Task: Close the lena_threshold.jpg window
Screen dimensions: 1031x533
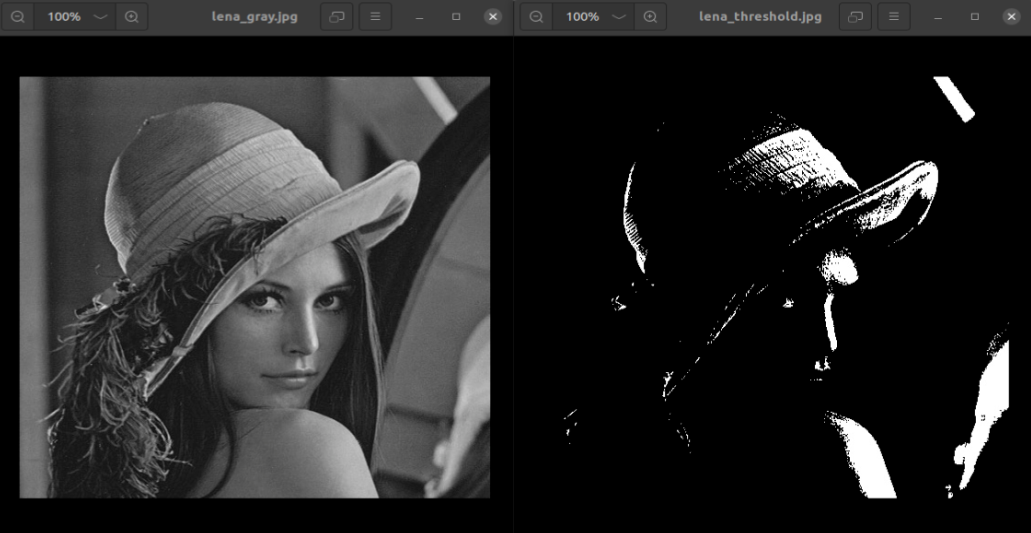Action: click(1012, 17)
